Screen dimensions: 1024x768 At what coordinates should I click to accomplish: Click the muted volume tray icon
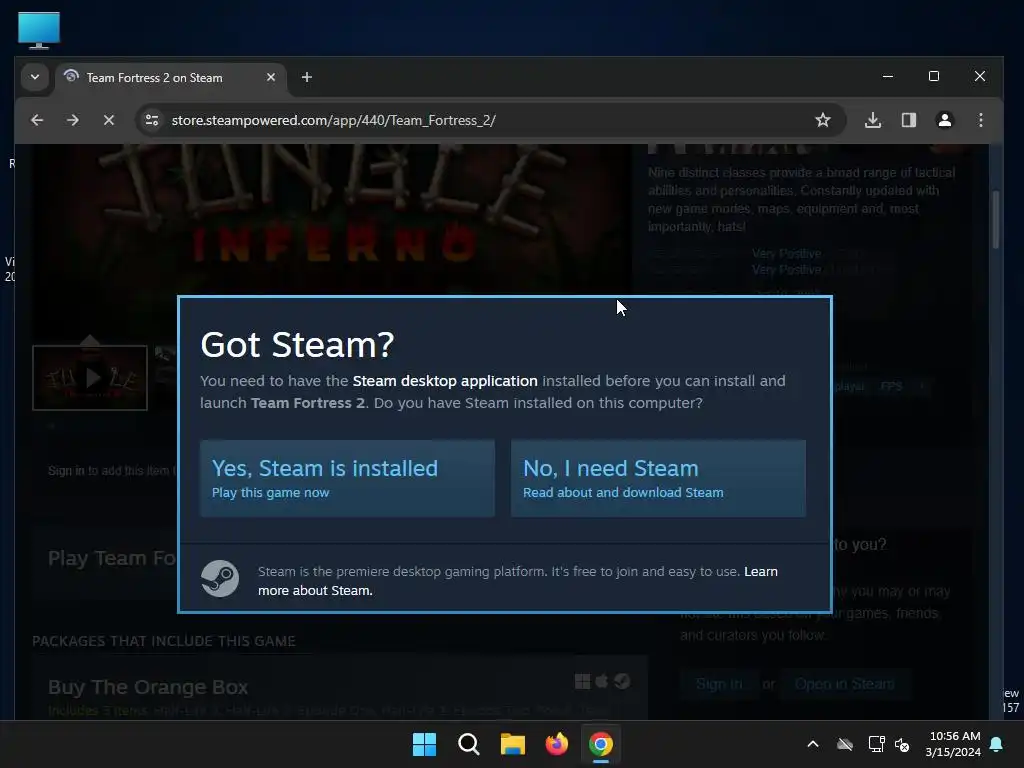[902, 744]
